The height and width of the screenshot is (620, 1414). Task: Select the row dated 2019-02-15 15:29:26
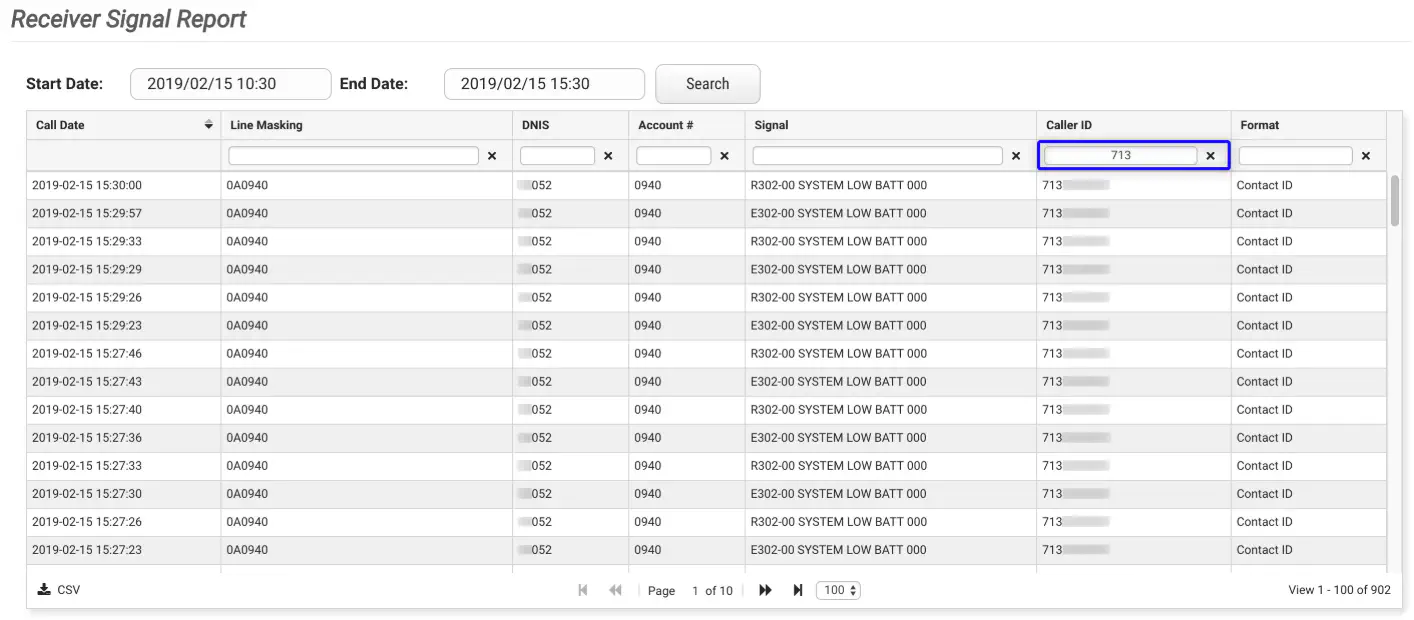click(x=706, y=297)
